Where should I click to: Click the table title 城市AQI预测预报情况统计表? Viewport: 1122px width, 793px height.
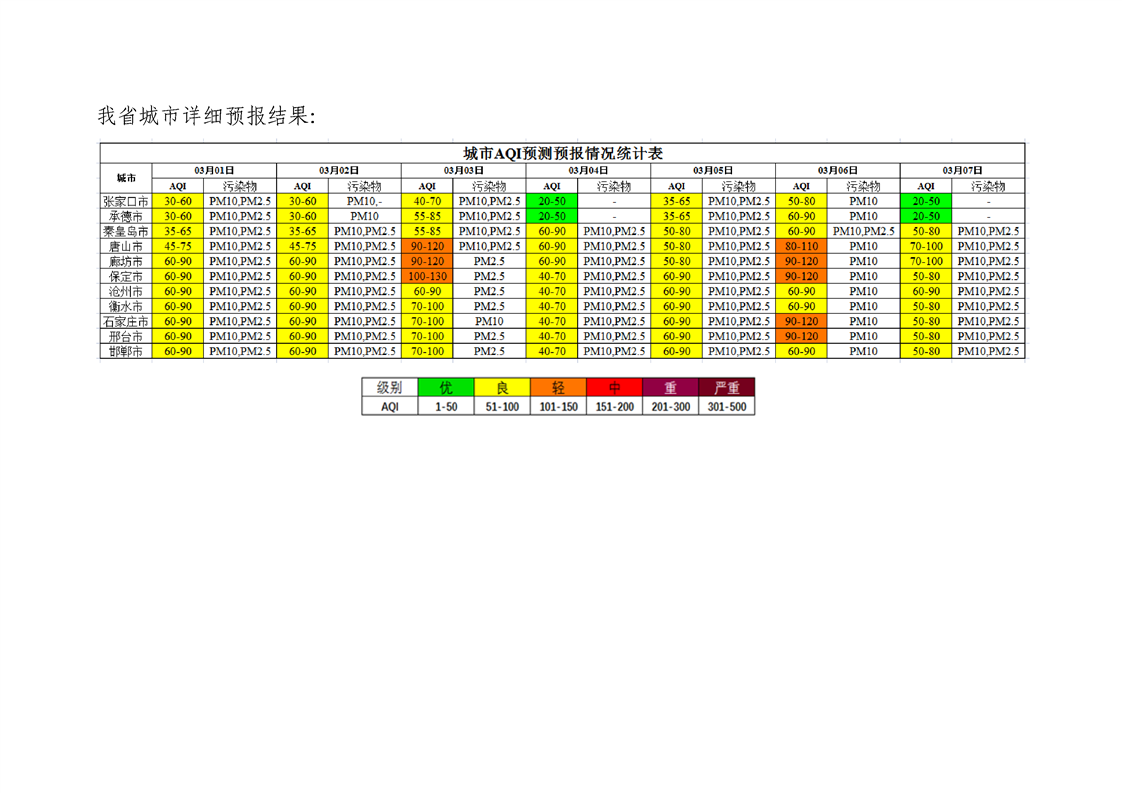(563, 153)
